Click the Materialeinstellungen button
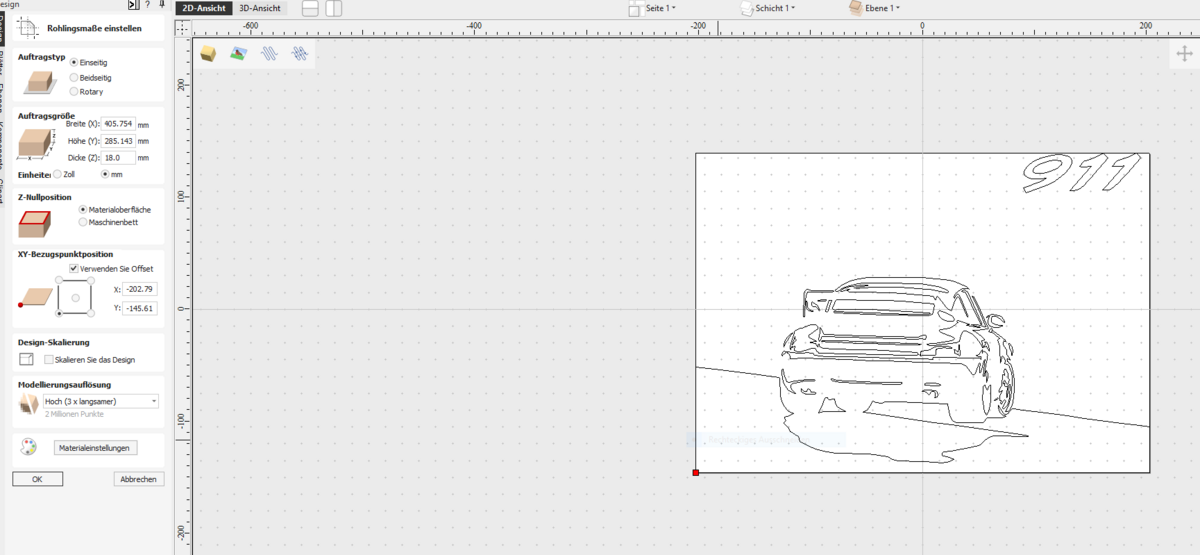 [94, 448]
